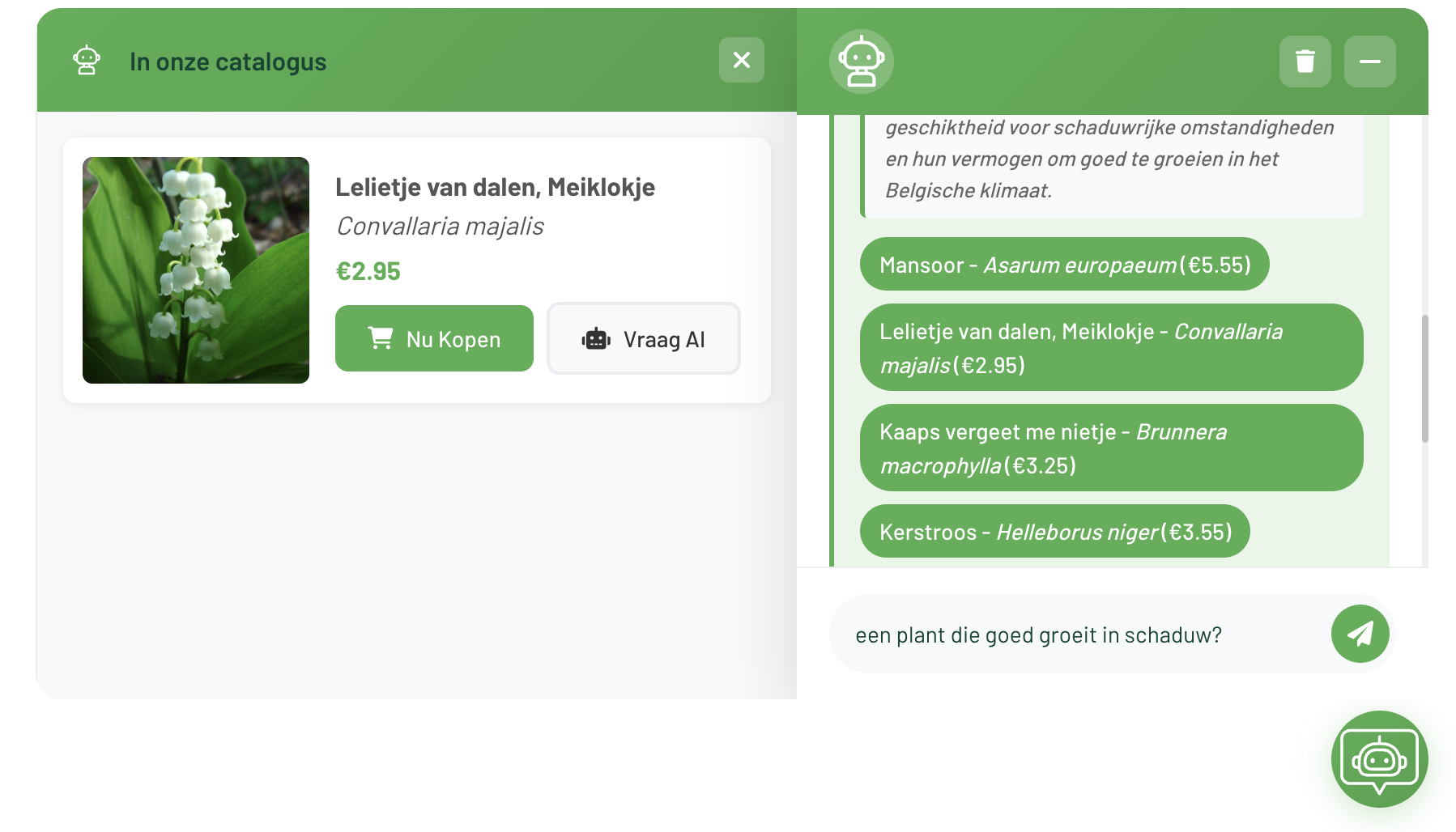Send the message with paper plane icon
Image resolution: width=1456 pixels, height=832 pixels.
click(1360, 634)
